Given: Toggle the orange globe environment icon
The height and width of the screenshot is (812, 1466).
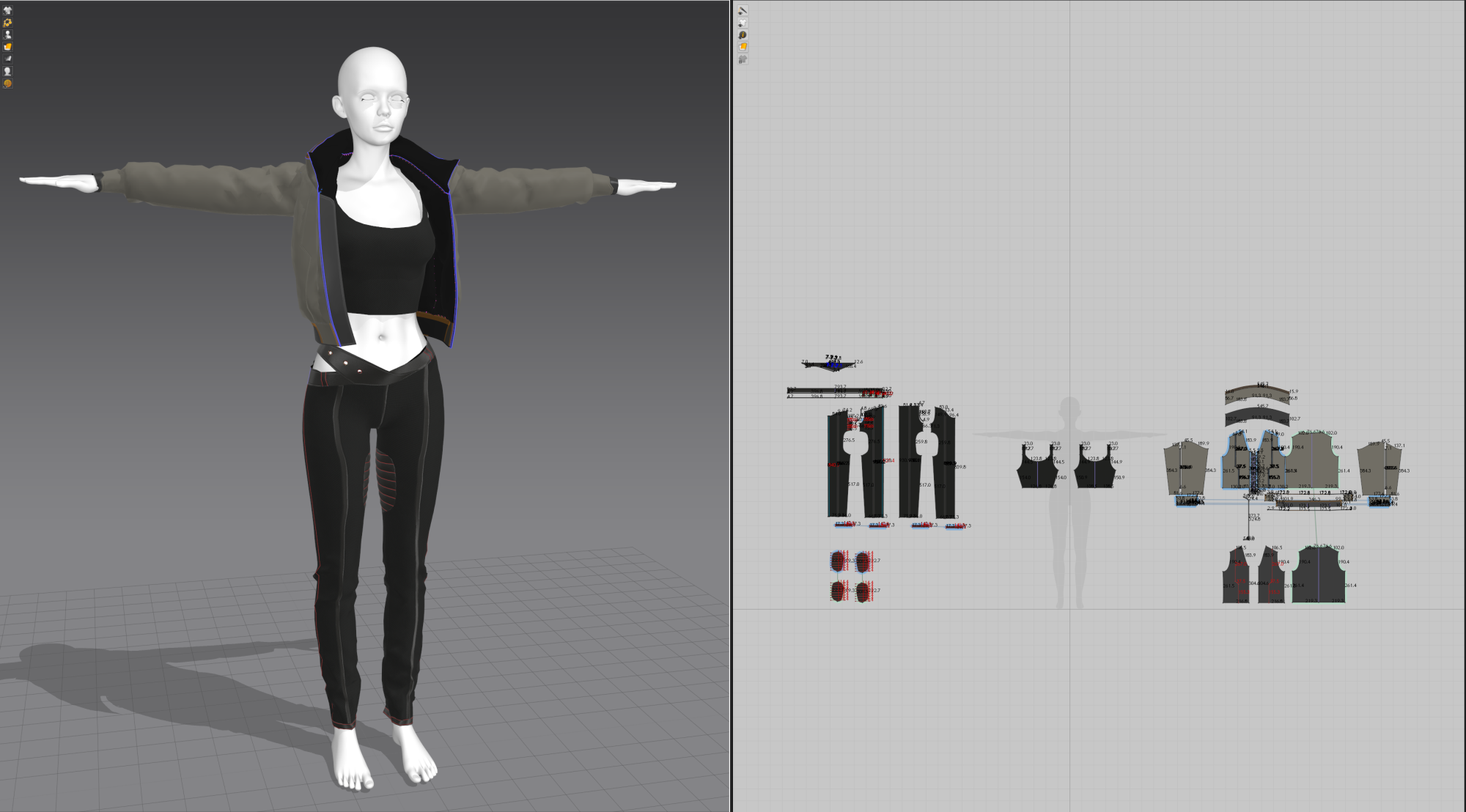Looking at the screenshot, I should click(7, 84).
